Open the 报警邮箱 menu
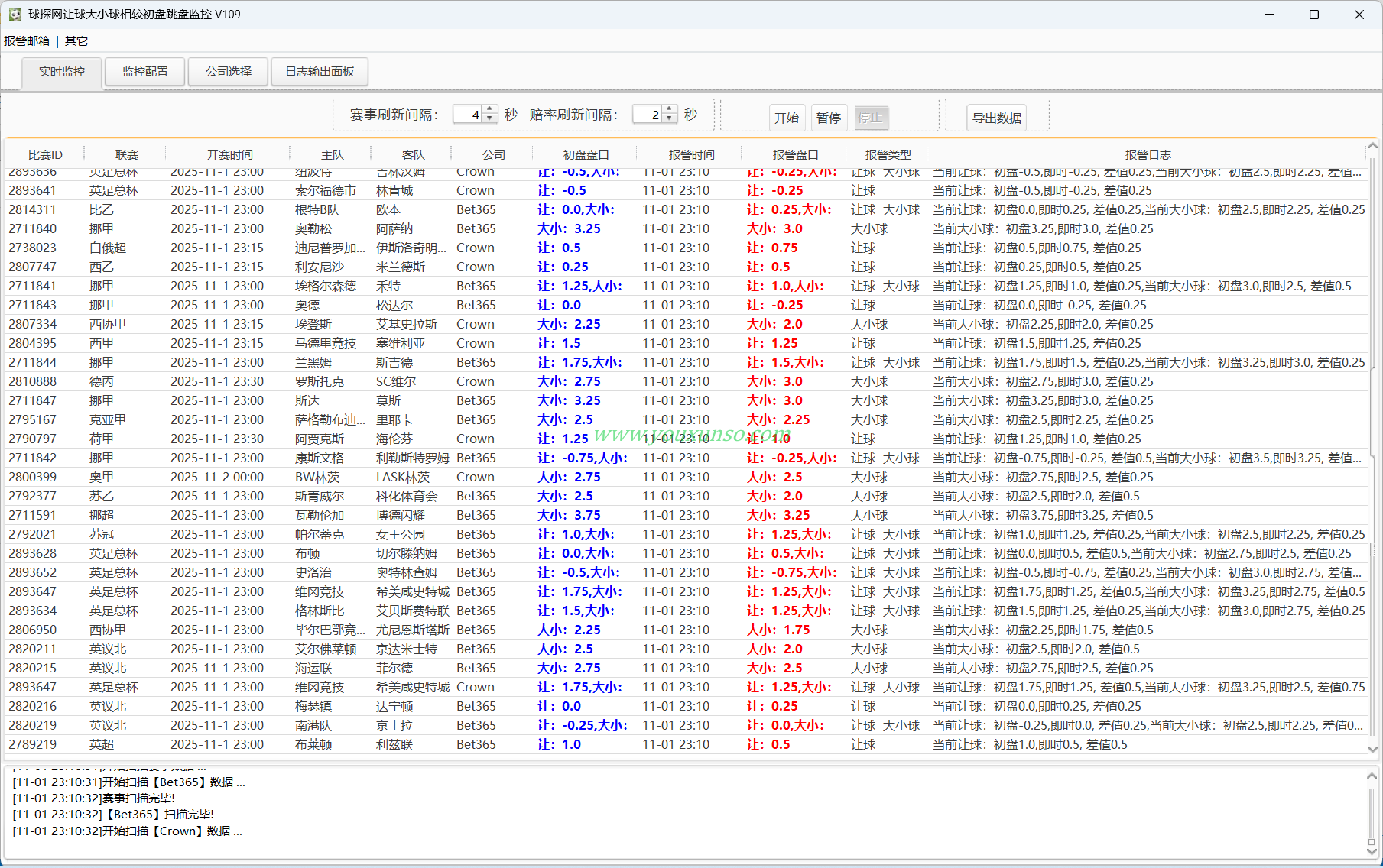Viewport: 1383px width, 868px height. pos(27,41)
